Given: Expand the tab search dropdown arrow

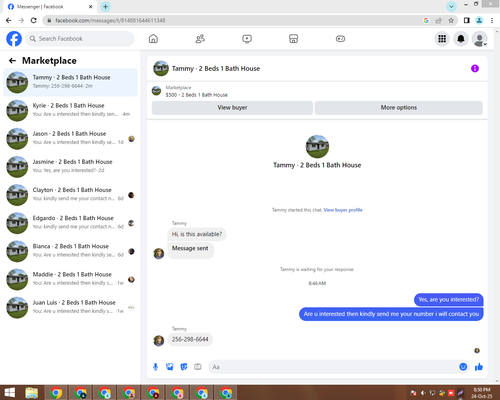Looking at the screenshot, I should [451, 6].
